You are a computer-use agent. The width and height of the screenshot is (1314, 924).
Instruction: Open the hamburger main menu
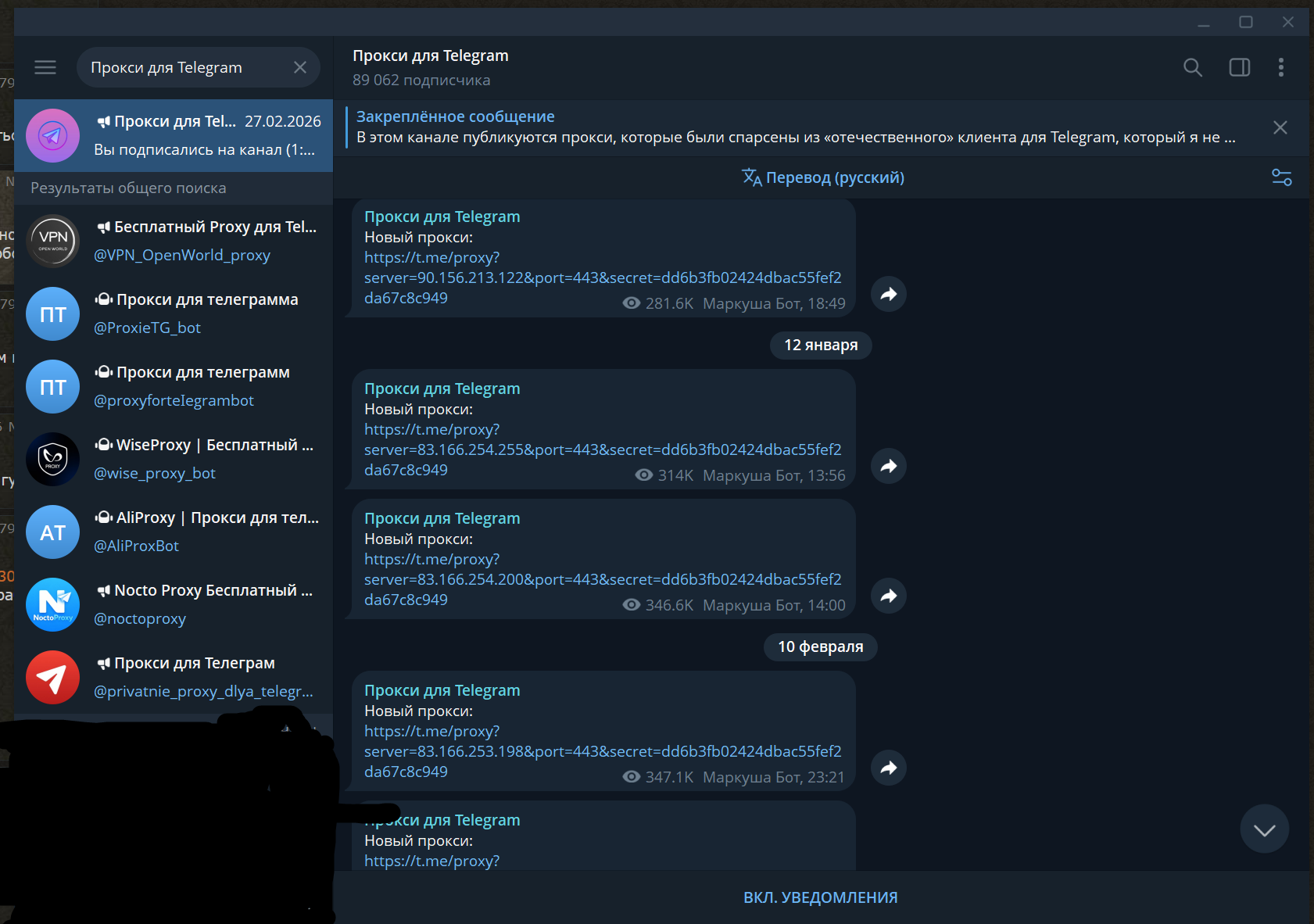(45, 67)
